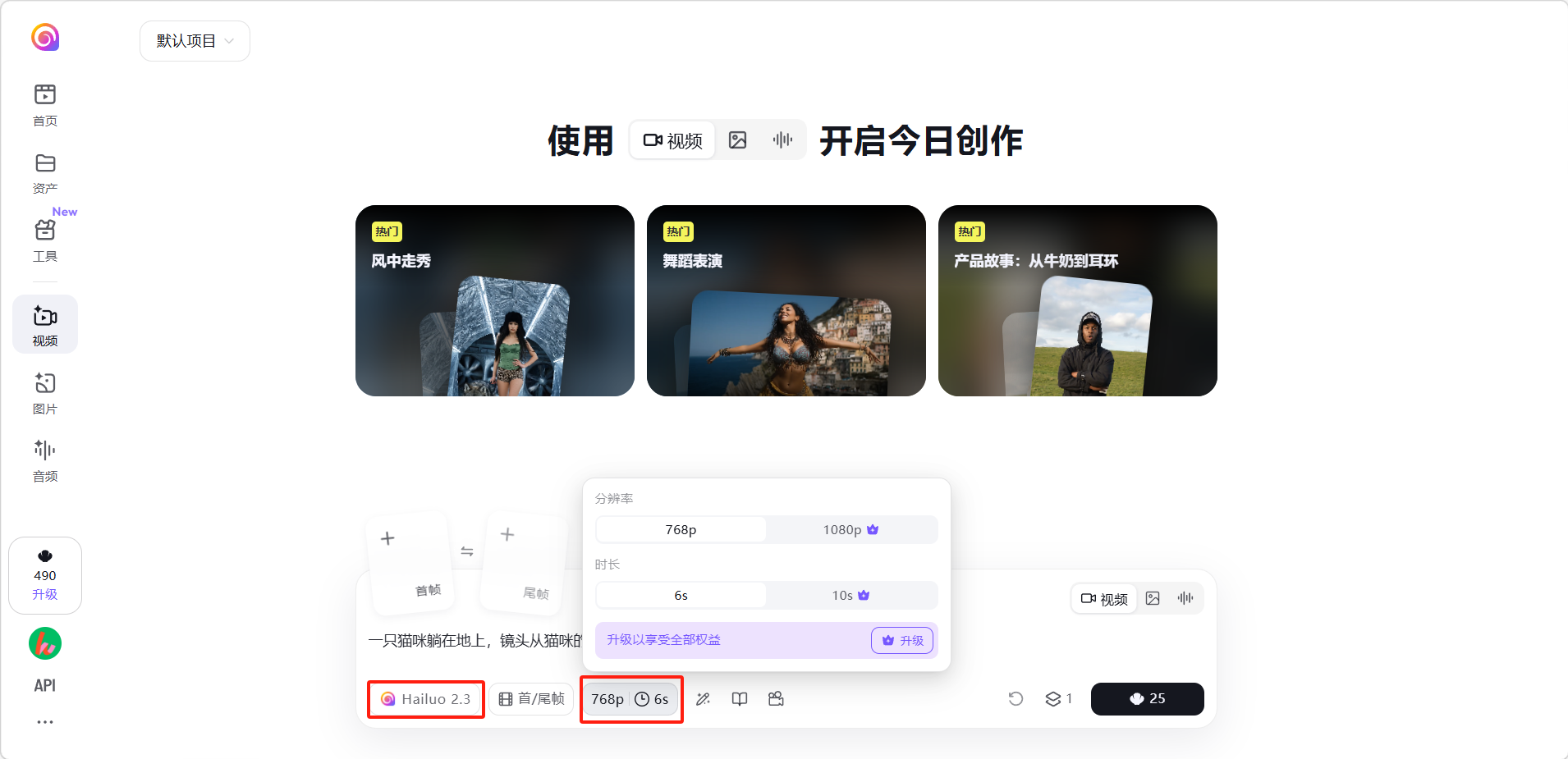Image resolution: width=1568 pixels, height=759 pixels.
Task: Click the reset arrow icon near generate
Action: [x=1016, y=699]
